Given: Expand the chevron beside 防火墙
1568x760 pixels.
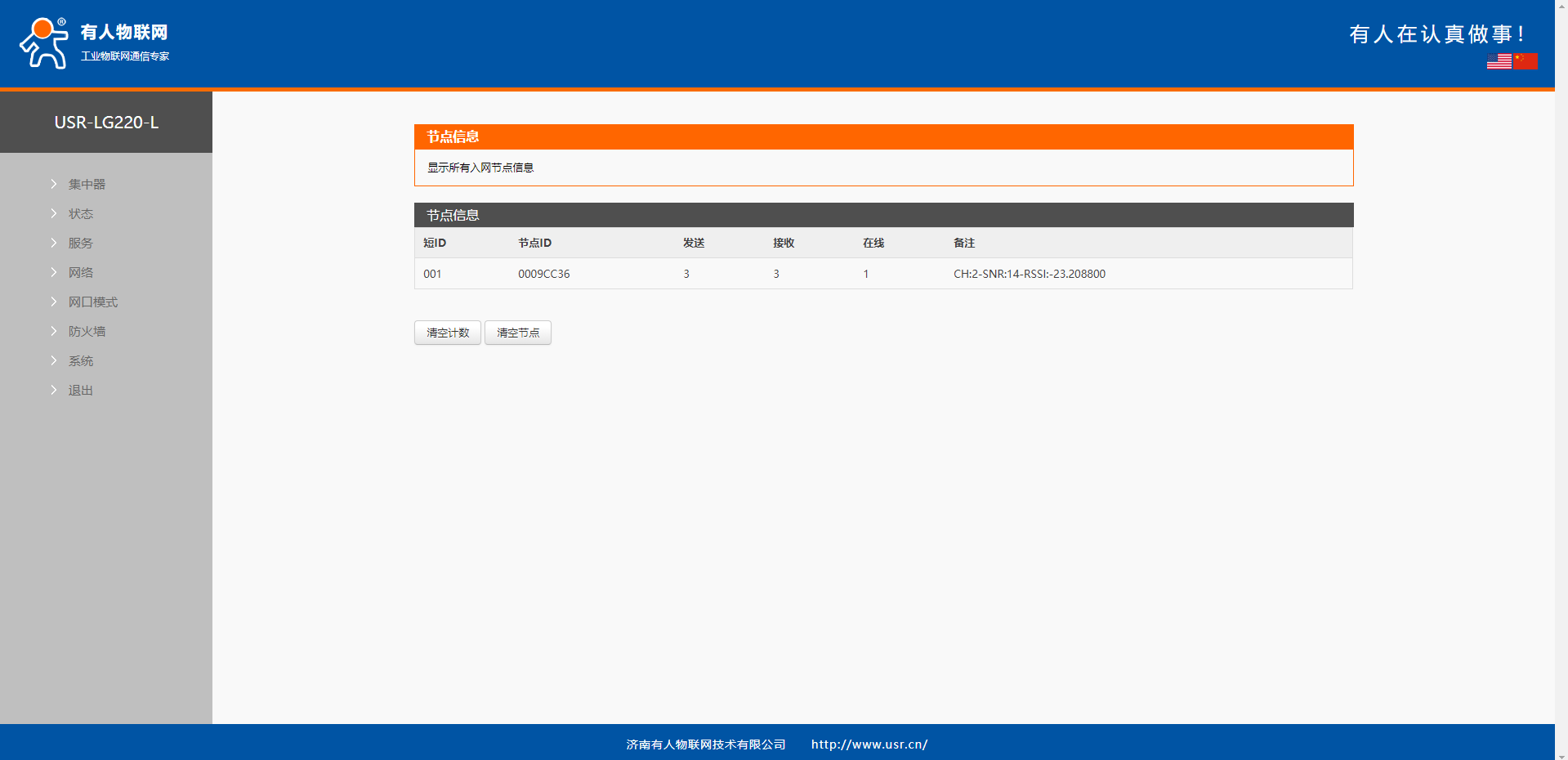Looking at the screenshot, I should click(x=54, y=331).
